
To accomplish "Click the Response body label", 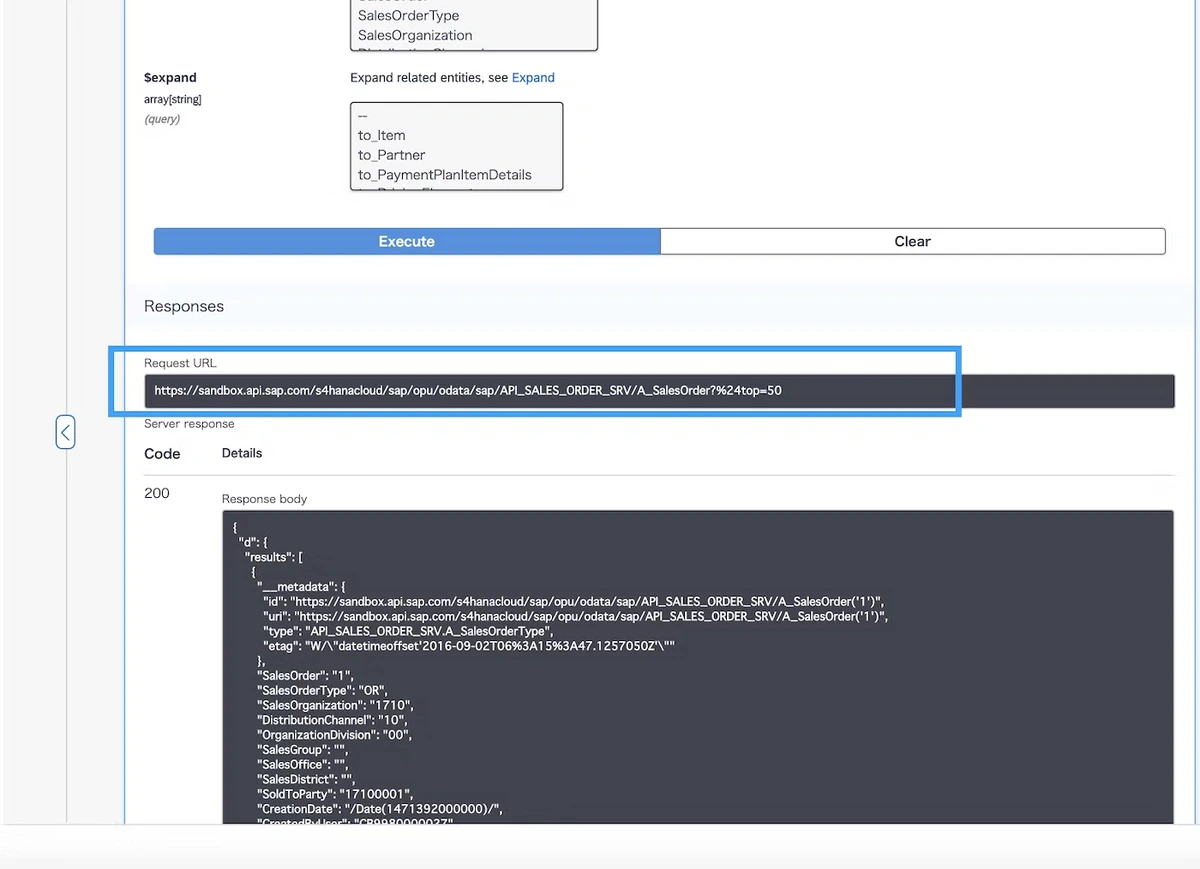I will [264, 499].
